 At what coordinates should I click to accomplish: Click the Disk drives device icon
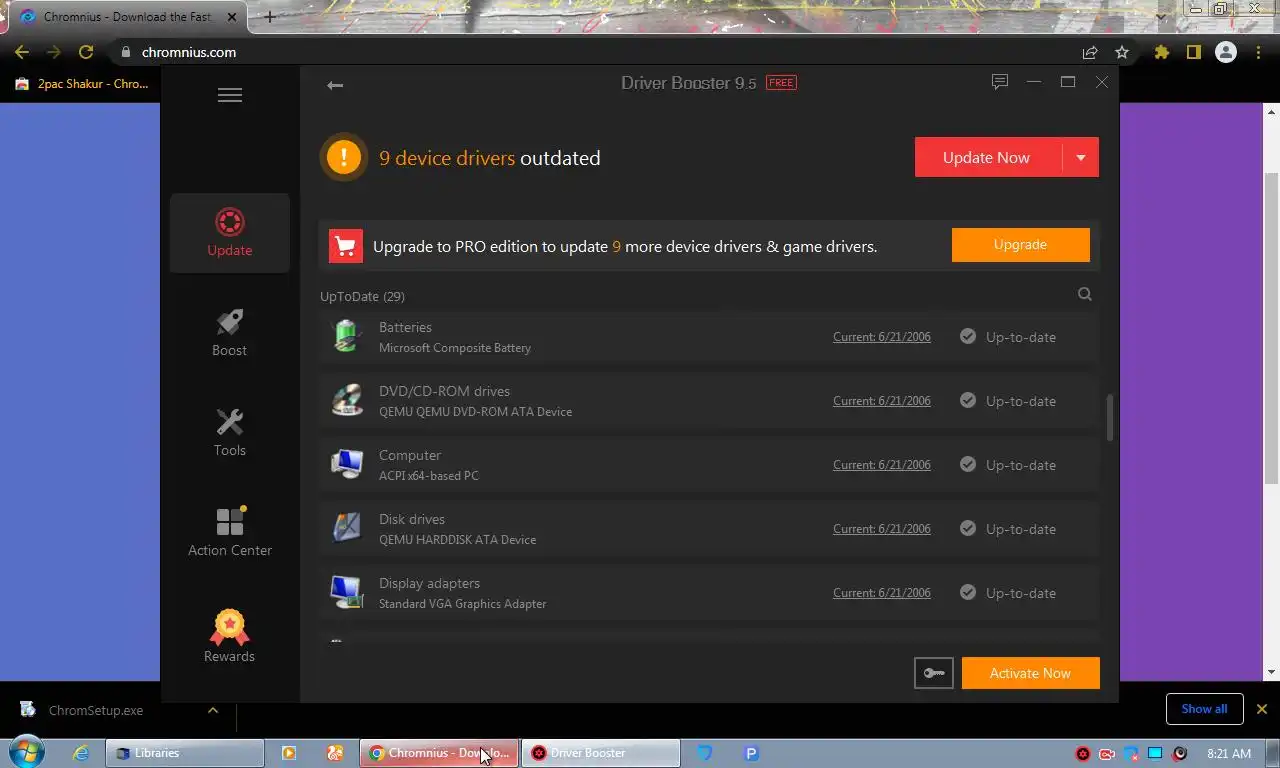(346, 529)
